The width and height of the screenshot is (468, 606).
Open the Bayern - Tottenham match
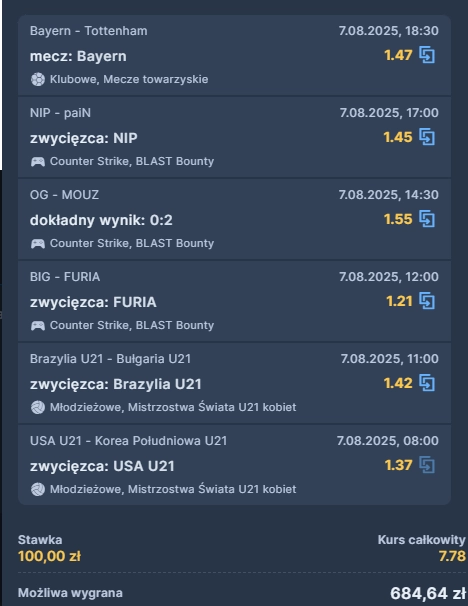pos(88,31)
